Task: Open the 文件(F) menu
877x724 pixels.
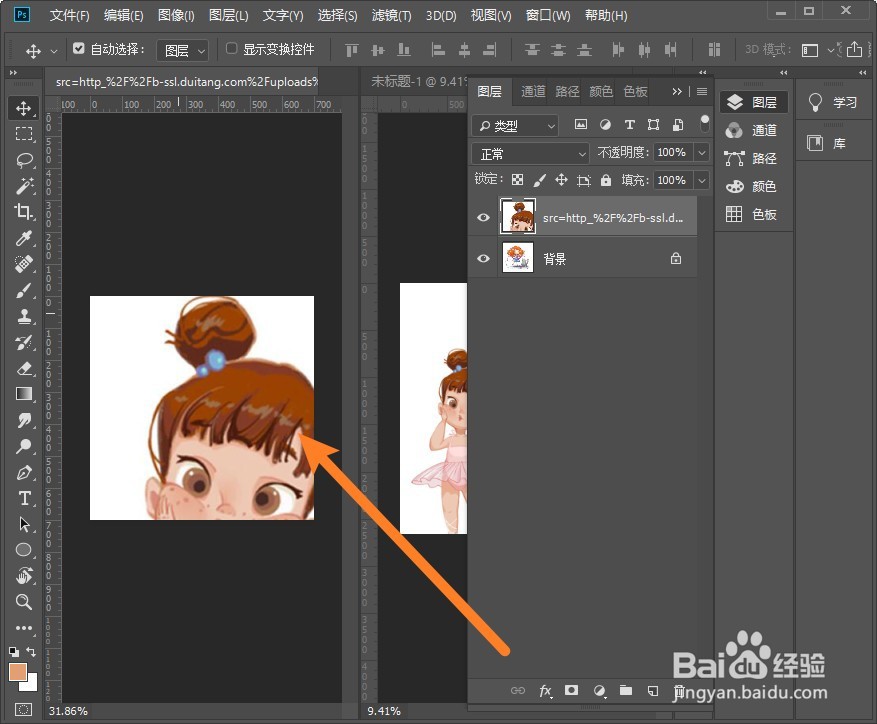Action: click(x=69, y=16)
